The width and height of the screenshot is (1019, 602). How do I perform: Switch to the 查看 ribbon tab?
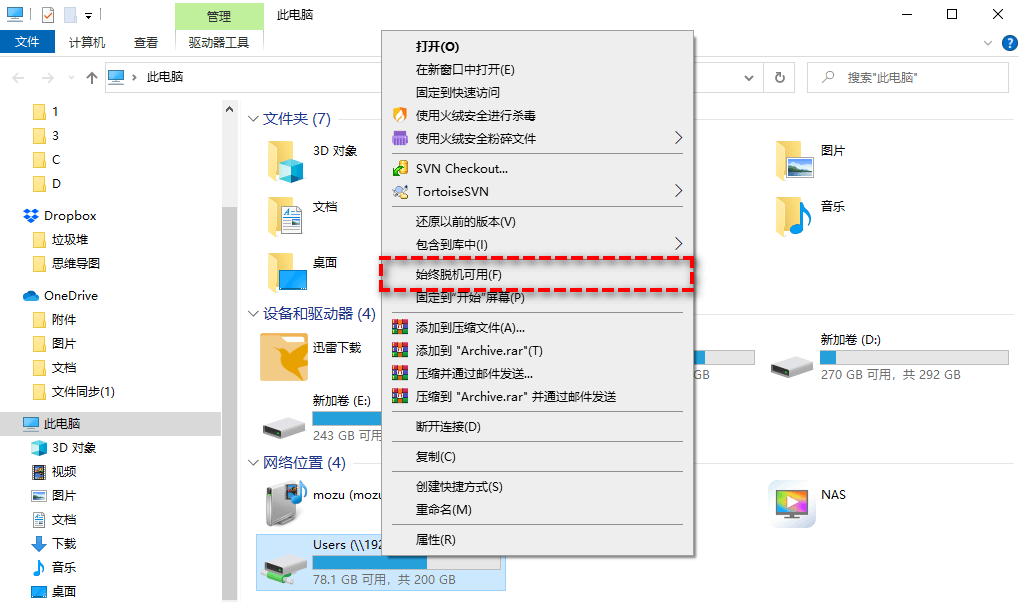click(146, 42)
